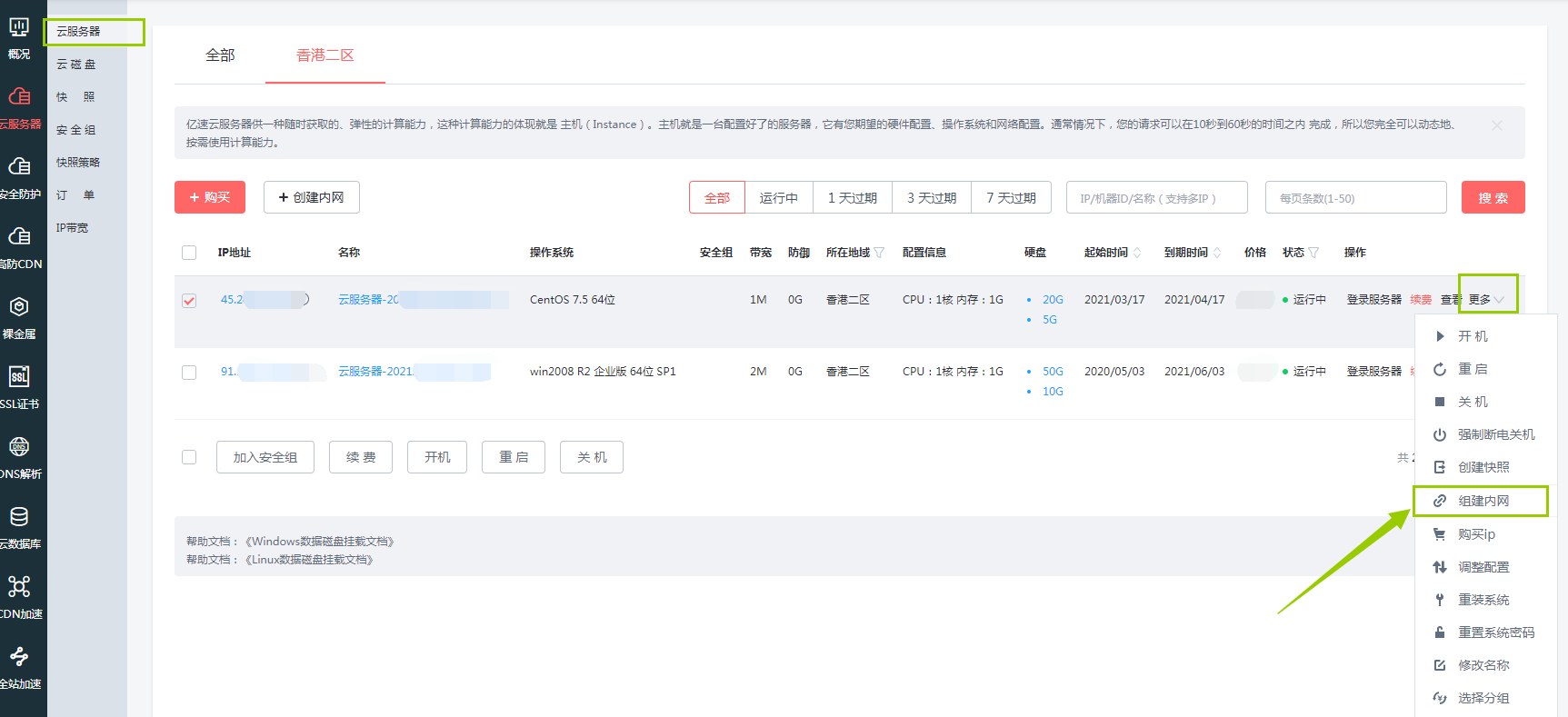The image size is (1568, 717).
Task: Click the 开机 power-on play icon in menu
Action: tap(1440, 336)
